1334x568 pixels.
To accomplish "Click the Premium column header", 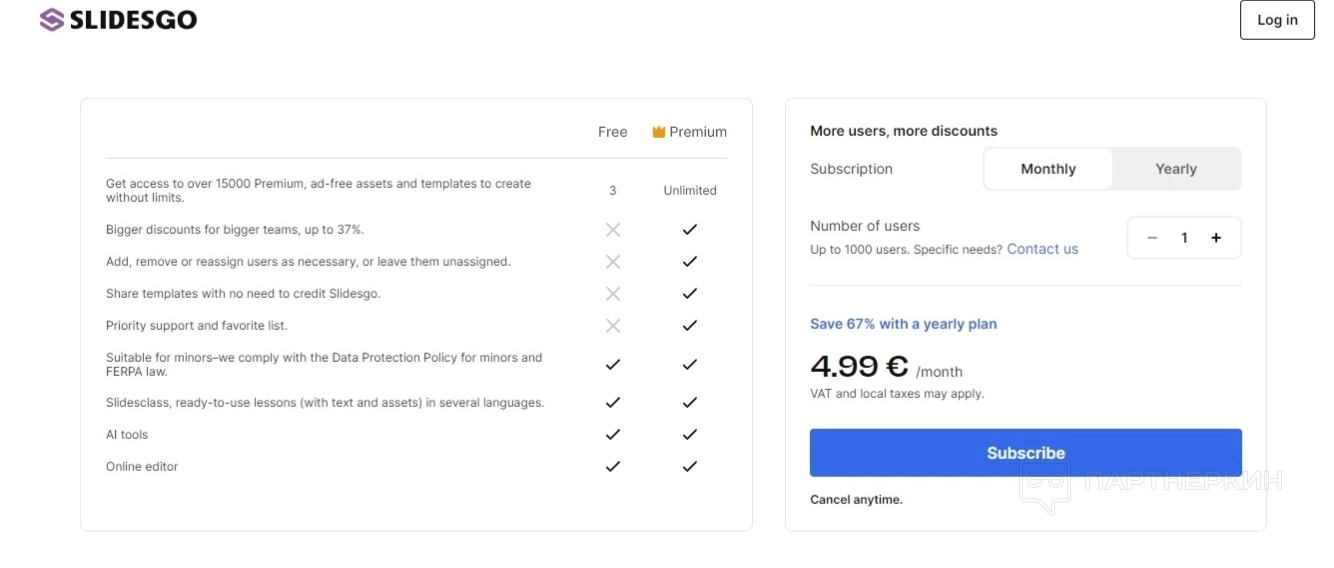I will coord(698,132).
